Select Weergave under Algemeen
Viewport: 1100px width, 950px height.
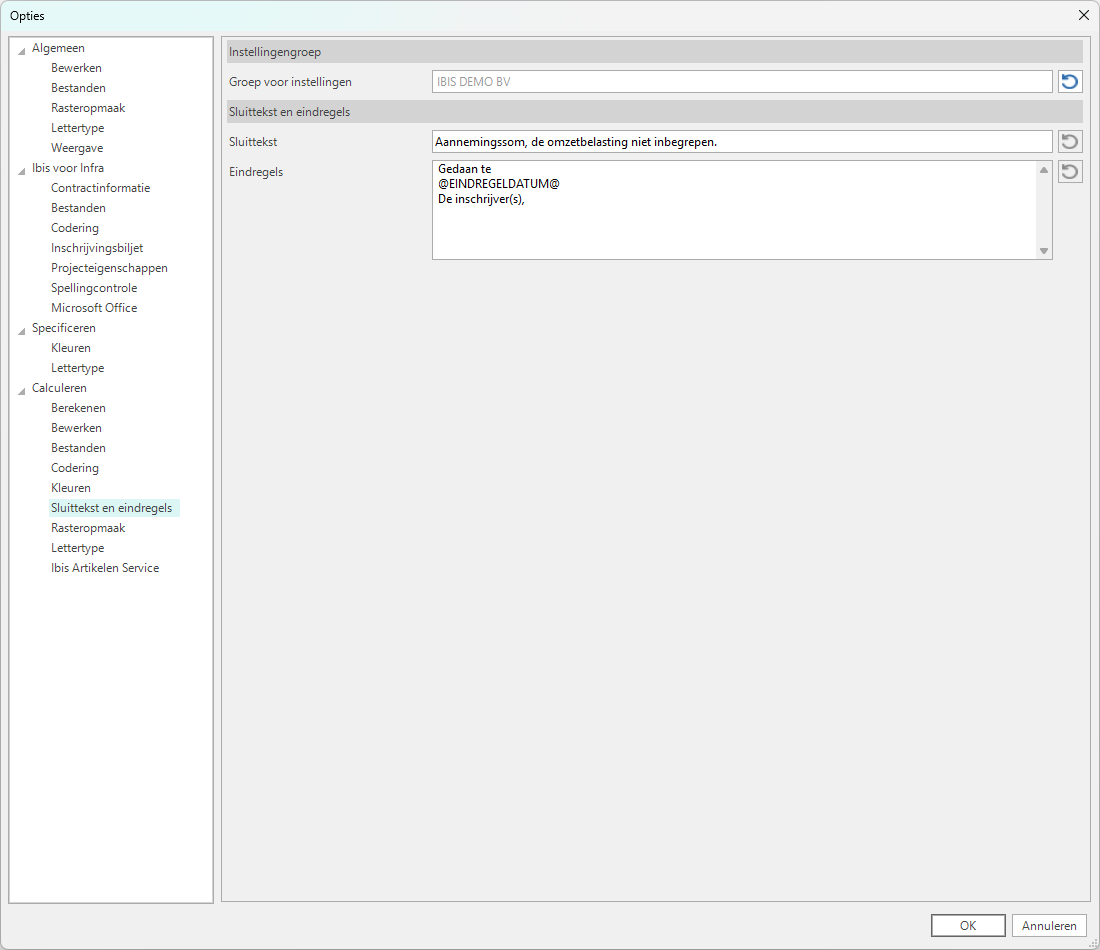click(x=77, y=148)
